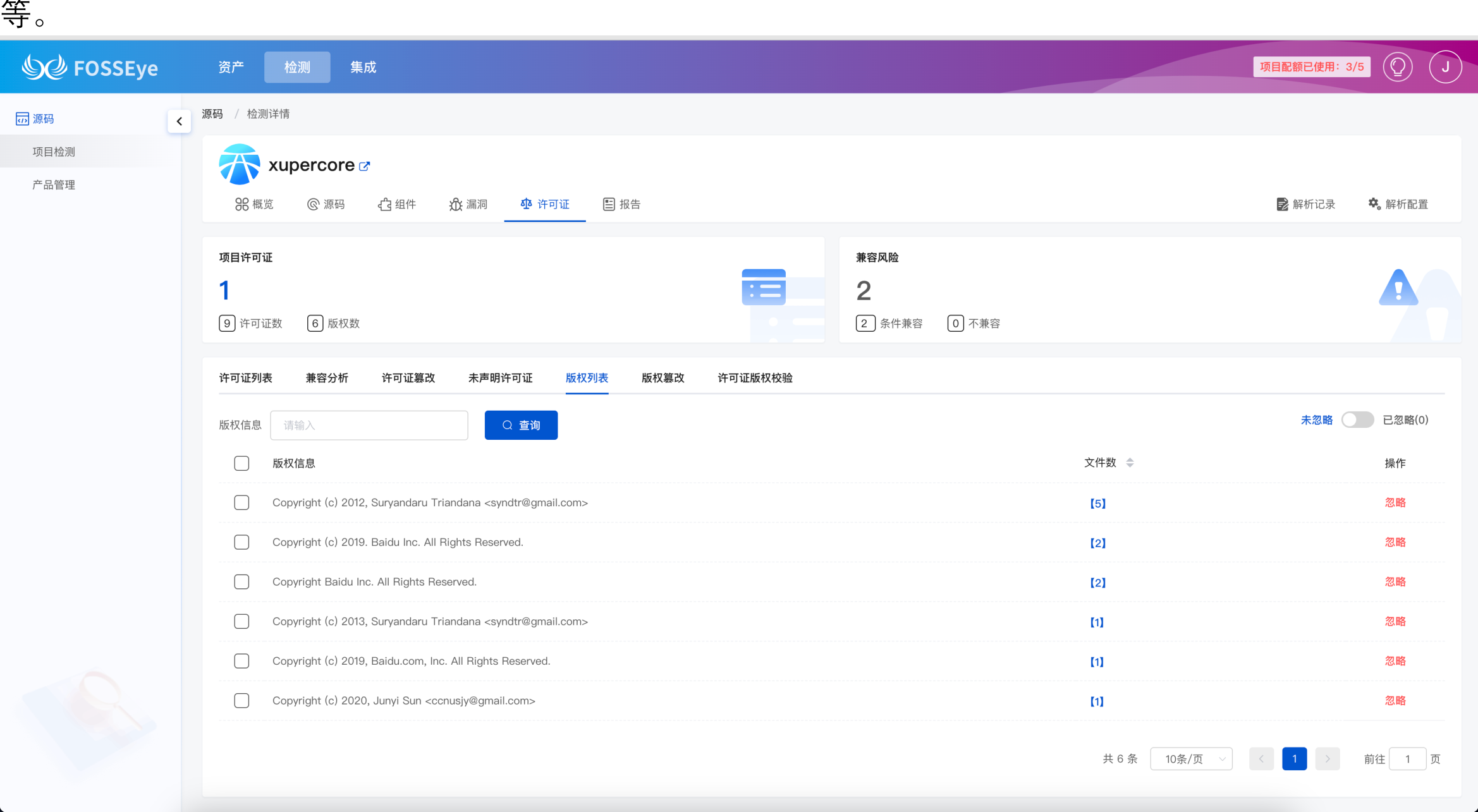Collapse the sidebar with the chevron

tap(180, 121)
